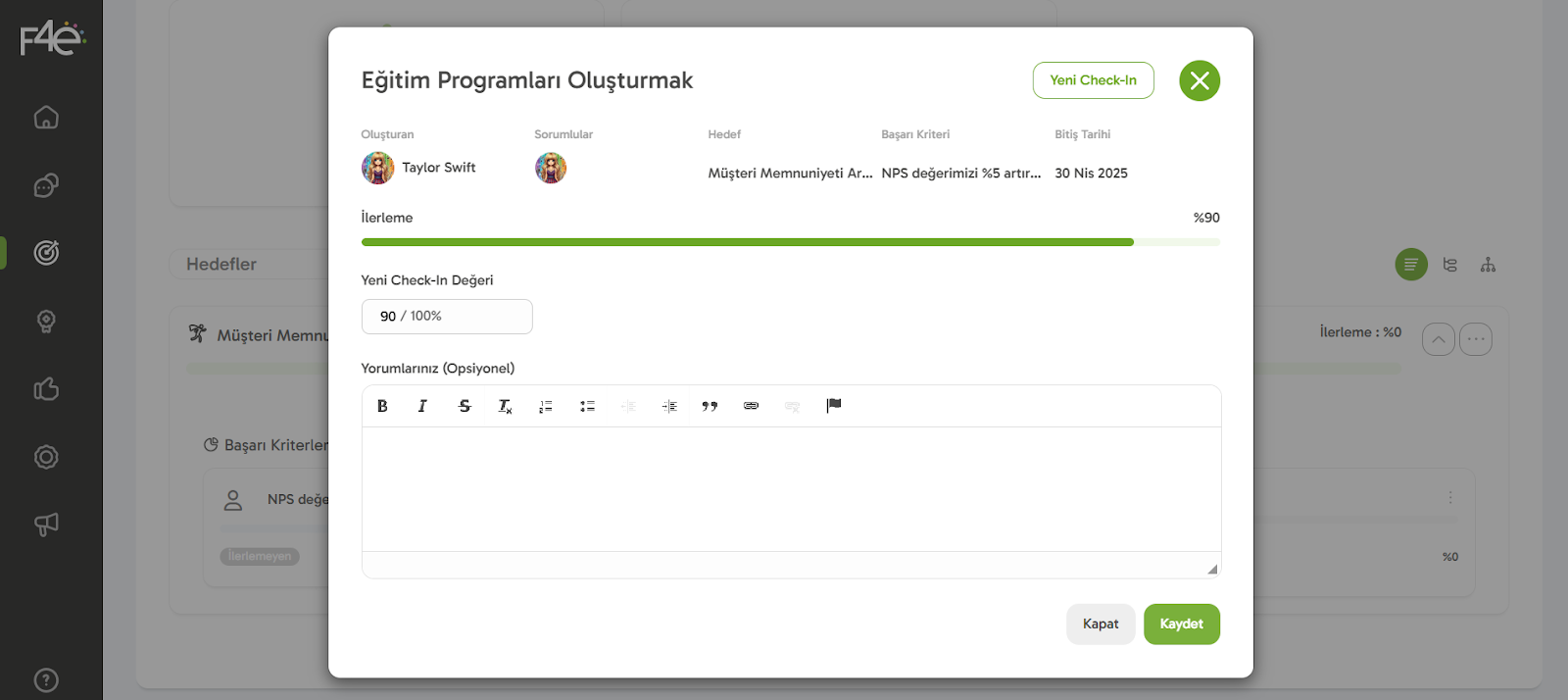Screen dimensions: 1568x700
Task: Toggle italic text formatting
Action: [x=422, y=406]
